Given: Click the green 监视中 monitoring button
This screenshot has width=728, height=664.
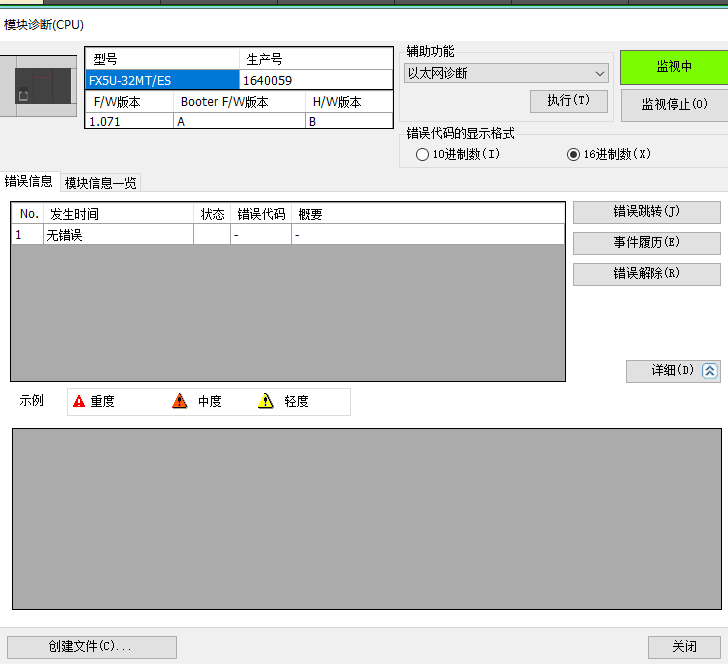Looking at the screenshot, I should coord(673,67).
